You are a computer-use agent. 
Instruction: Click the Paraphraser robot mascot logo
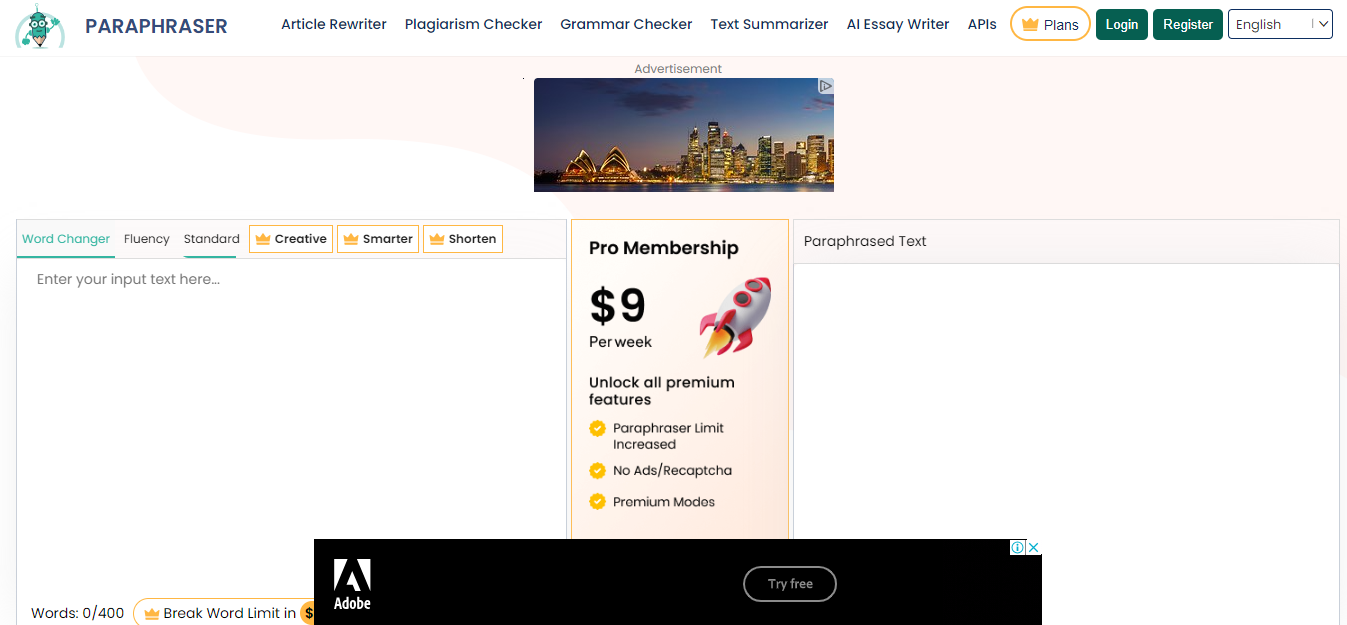pyautogui.click(x=40, y=26)
